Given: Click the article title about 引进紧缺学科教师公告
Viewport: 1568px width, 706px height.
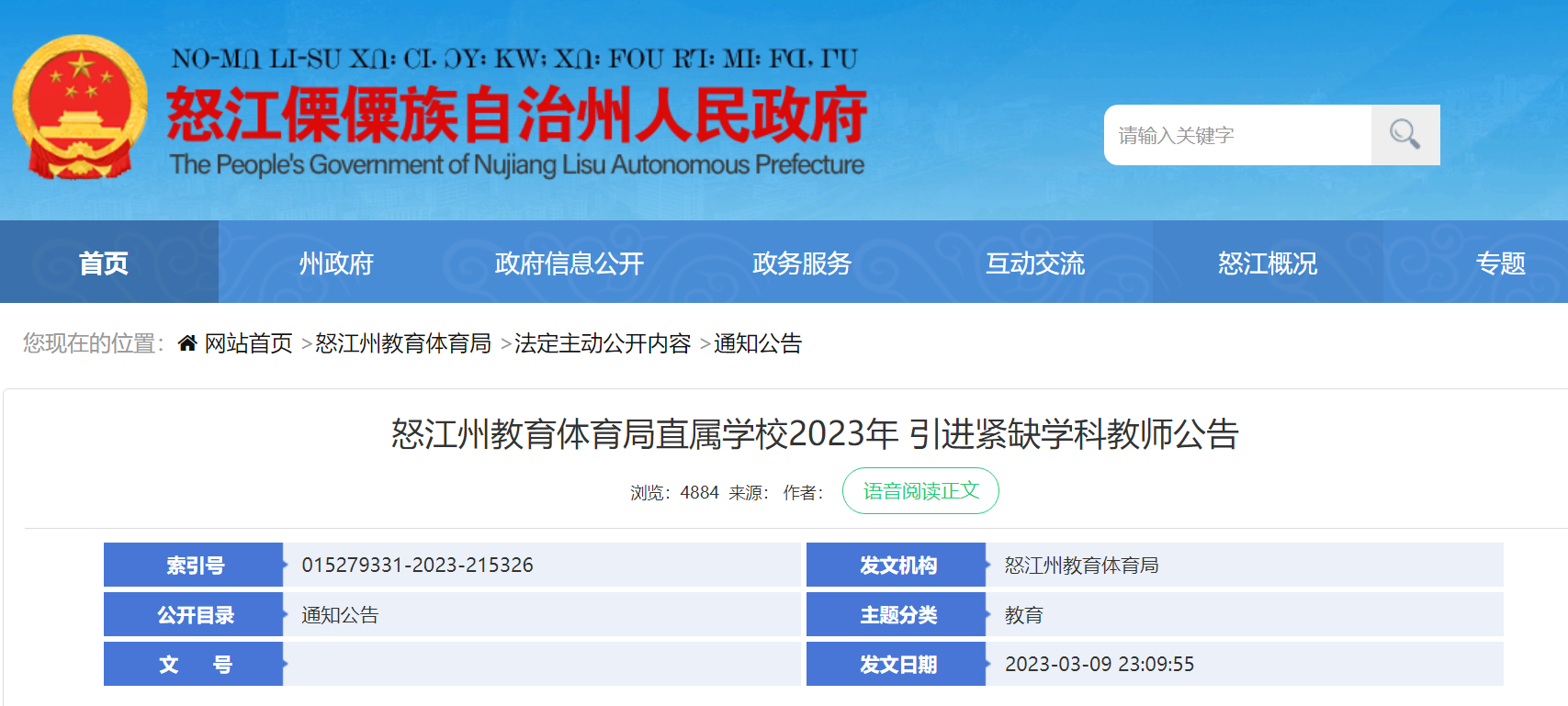Looking at the screenshot, I should [815, 433].
